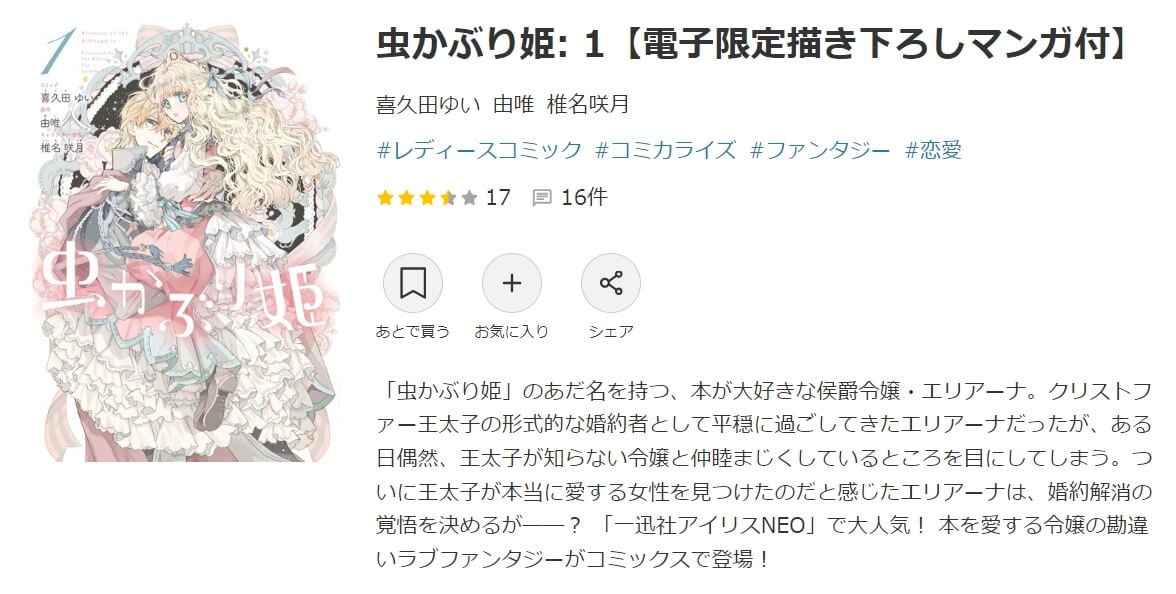Open author 椎名咲月 link

point(588,104)
